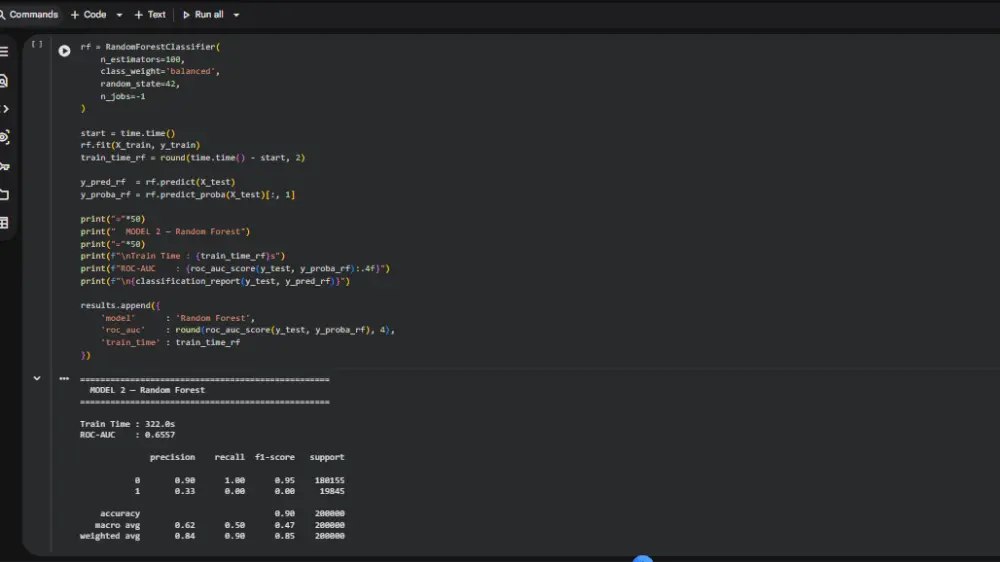This screenshot has width=1000, height=562.
Task: Click the Run all button
Action: click(203, 14)
